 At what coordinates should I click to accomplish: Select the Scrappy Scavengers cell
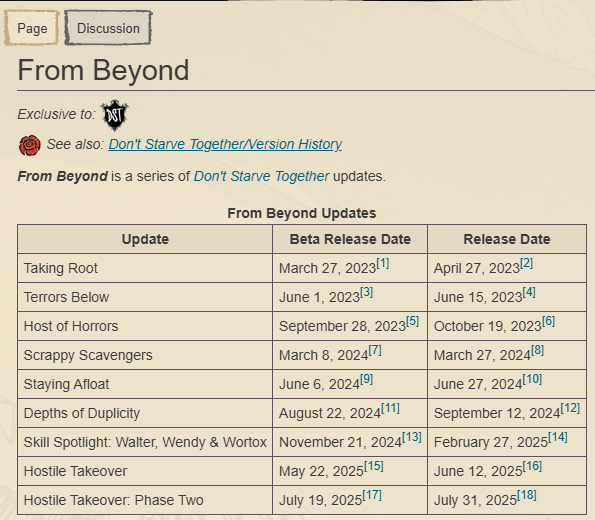click(x=145, y=355)
